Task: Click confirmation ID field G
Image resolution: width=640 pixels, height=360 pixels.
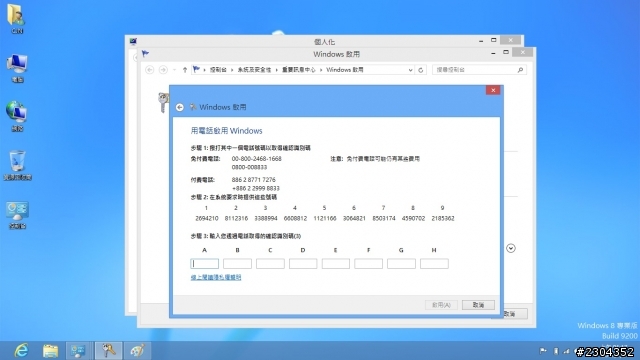Action: tap(401, 264)
